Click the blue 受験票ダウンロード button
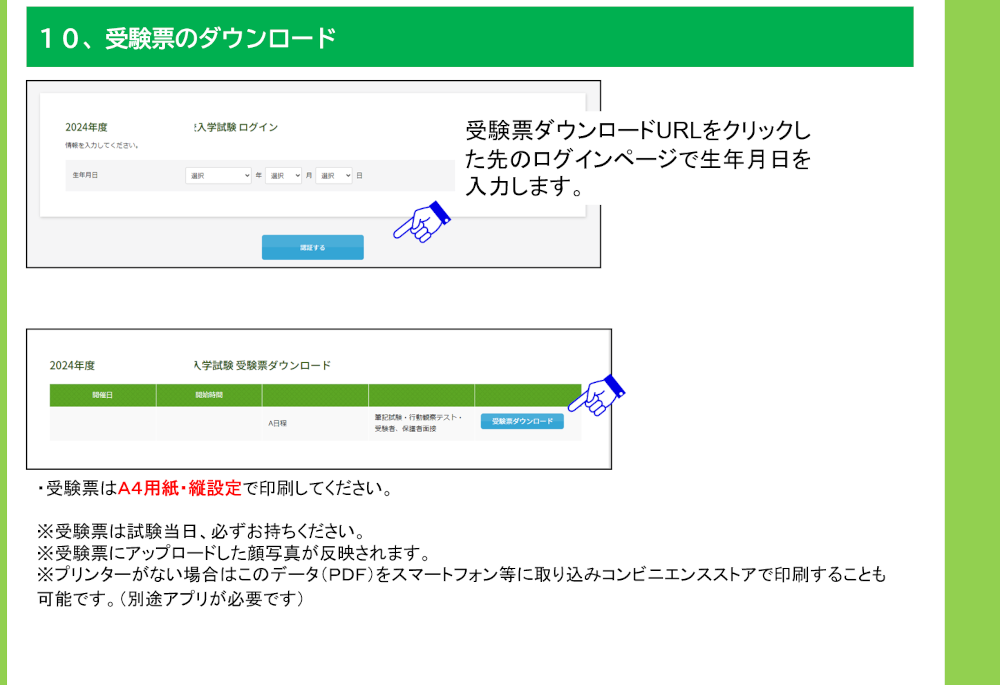 point(522,422)
